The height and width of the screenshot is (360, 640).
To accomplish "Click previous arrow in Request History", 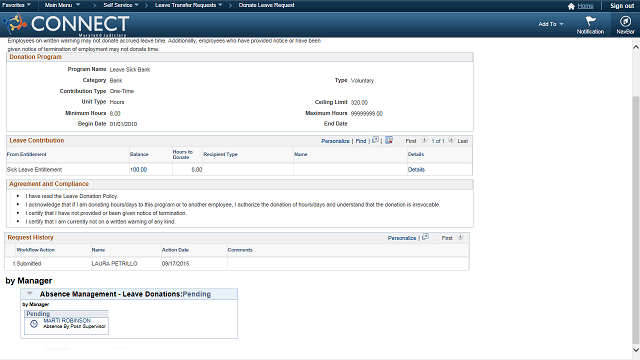I will (460, 237).
